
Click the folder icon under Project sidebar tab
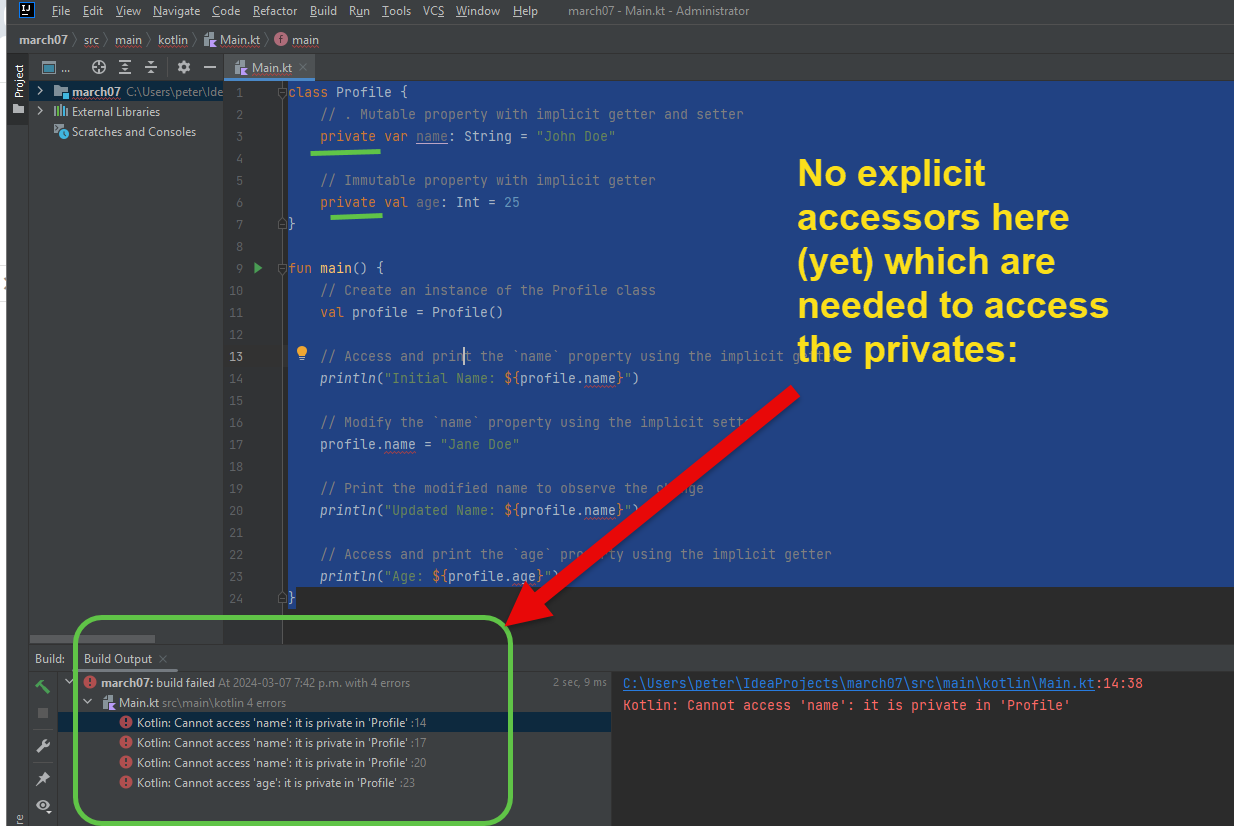(x=18, y=108)
